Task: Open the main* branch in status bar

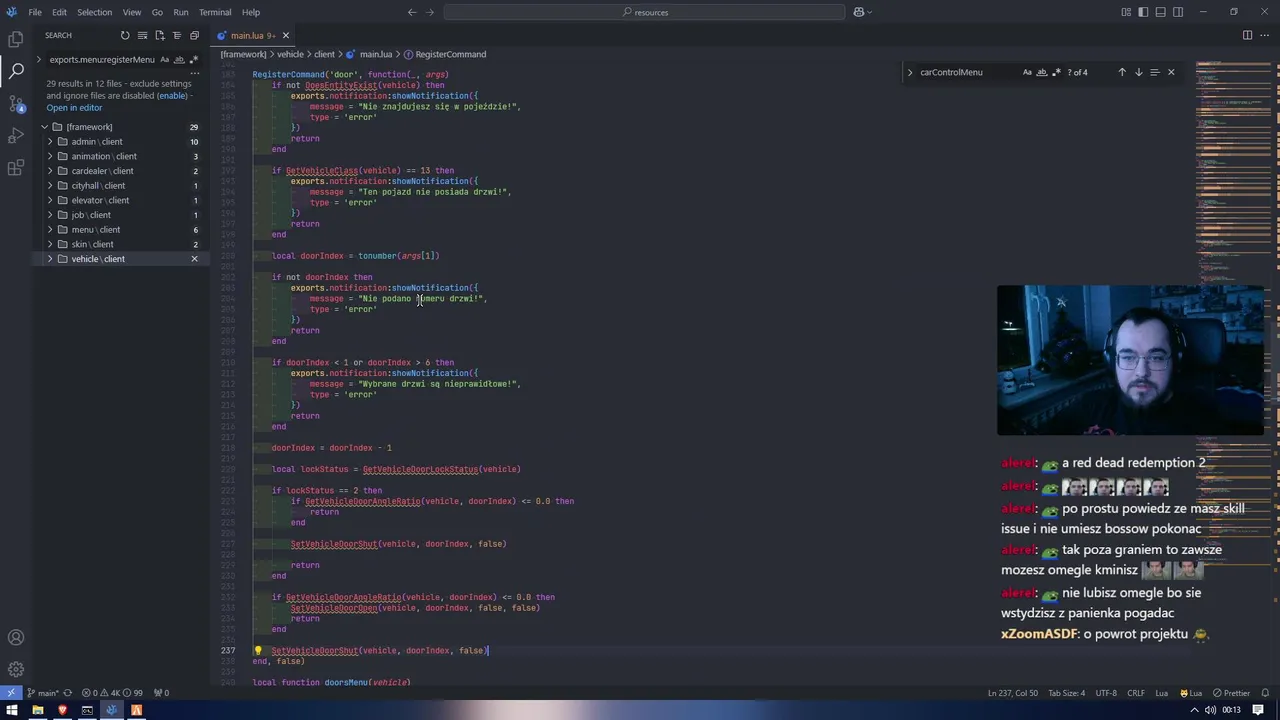Action: (x=43, y=693)
